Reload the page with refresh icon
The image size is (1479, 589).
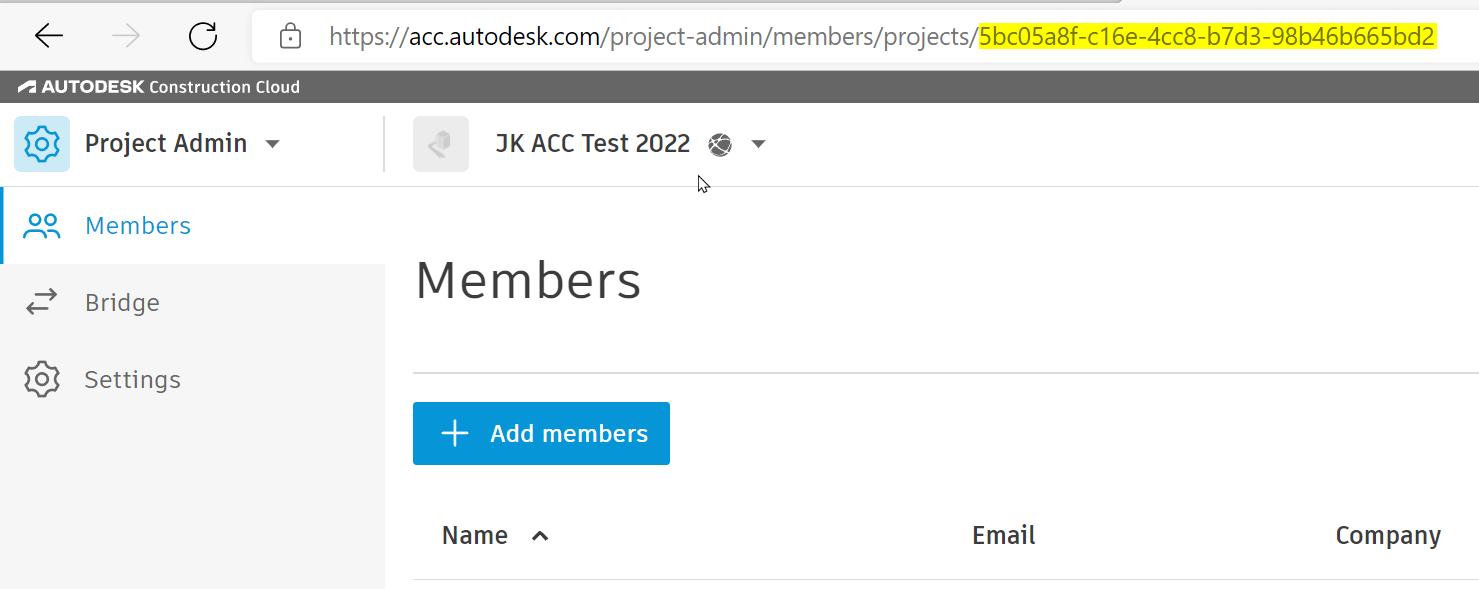(203, 37)
